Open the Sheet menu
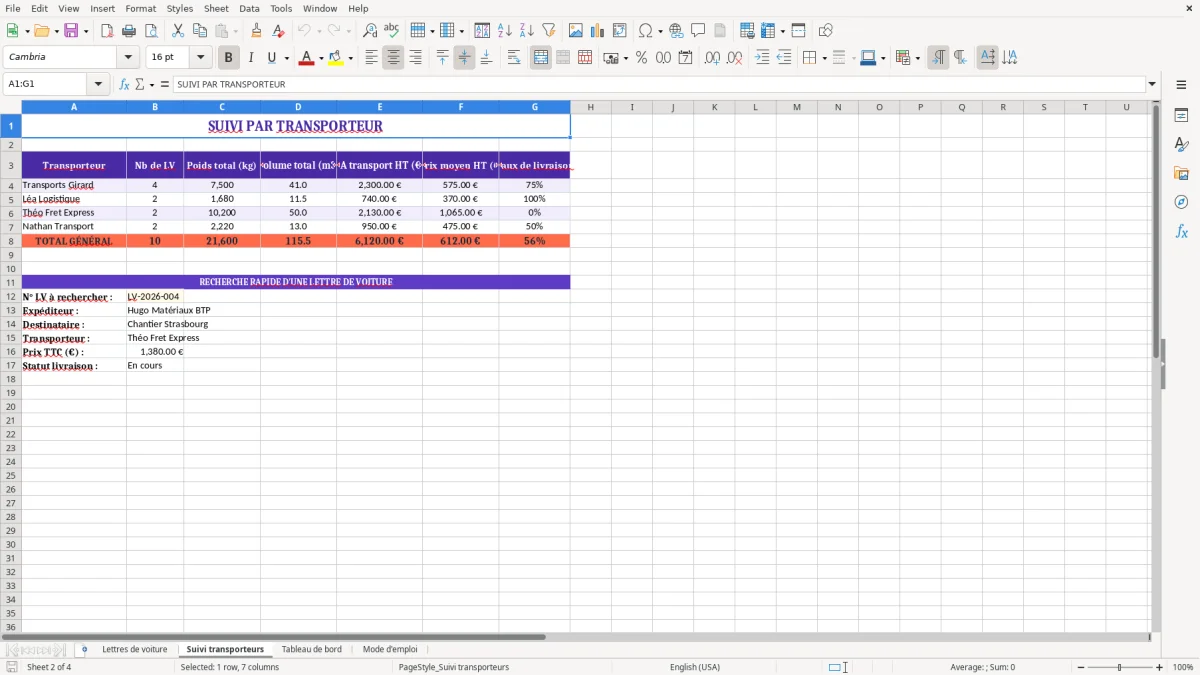Image resolution: width=1200 pixels, height=675 pixels. click(216, 8)
